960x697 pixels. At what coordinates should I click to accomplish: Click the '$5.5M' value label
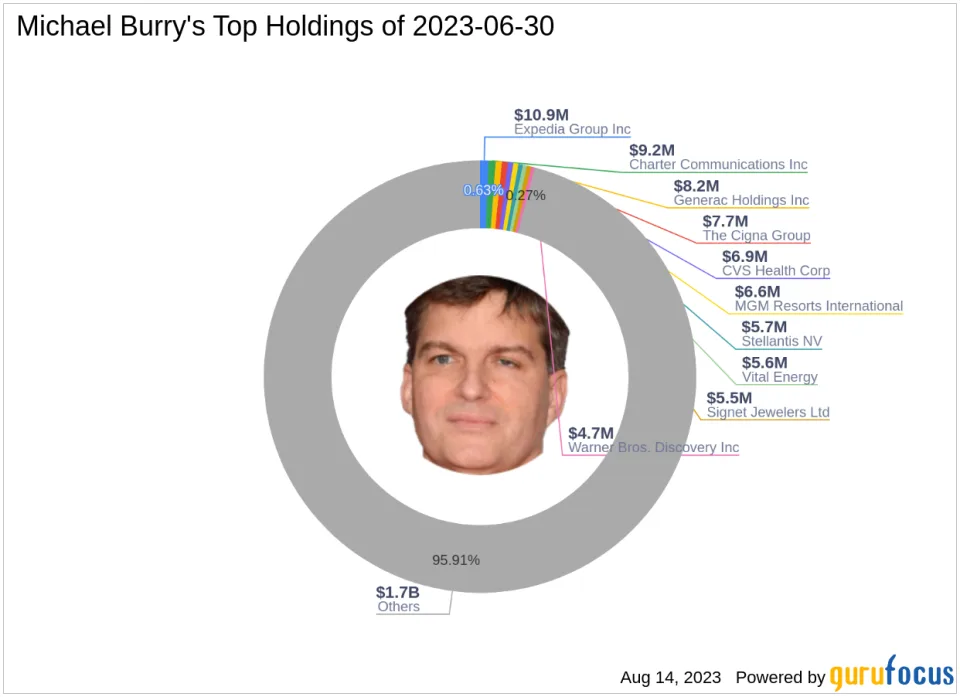tap(729, 398)
